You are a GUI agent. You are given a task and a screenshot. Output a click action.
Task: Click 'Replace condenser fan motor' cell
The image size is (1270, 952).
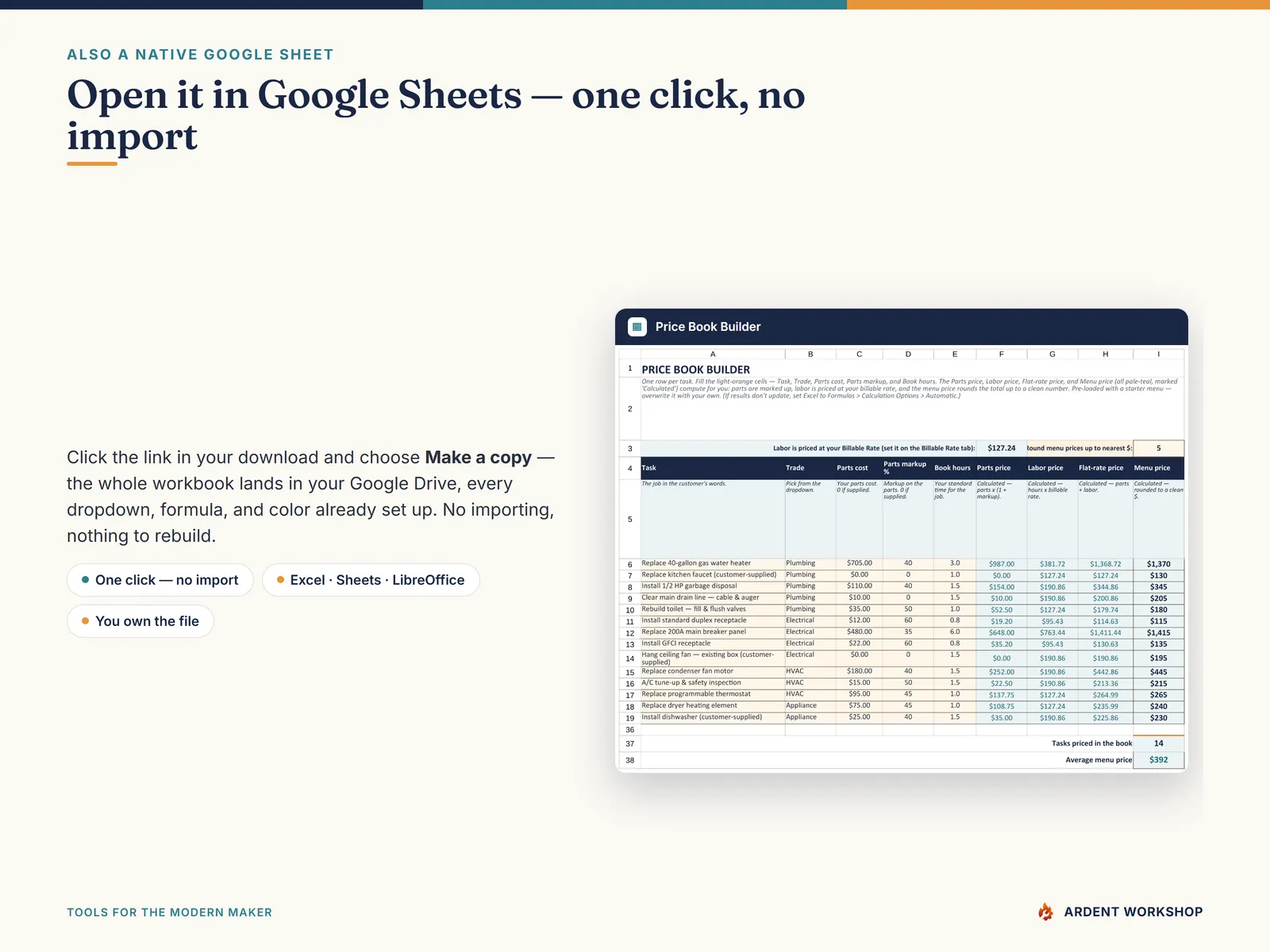point(713,671)
